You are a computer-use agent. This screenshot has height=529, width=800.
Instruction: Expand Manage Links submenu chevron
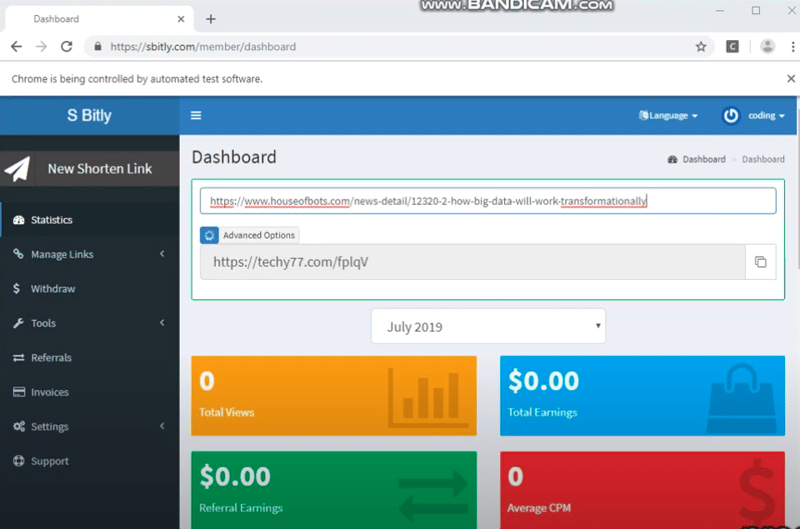point(162,254)
